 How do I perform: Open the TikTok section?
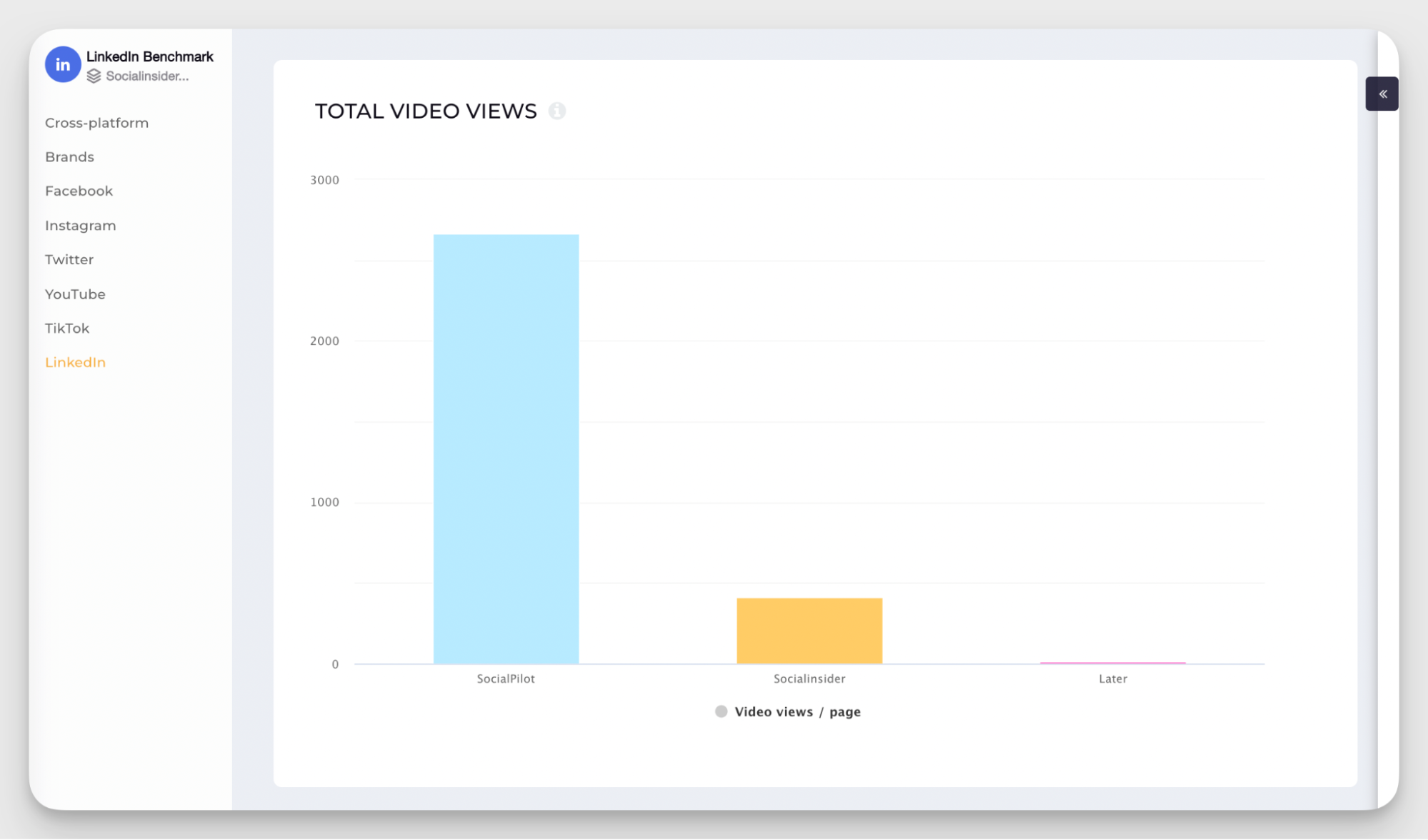(x=67, y=329)
